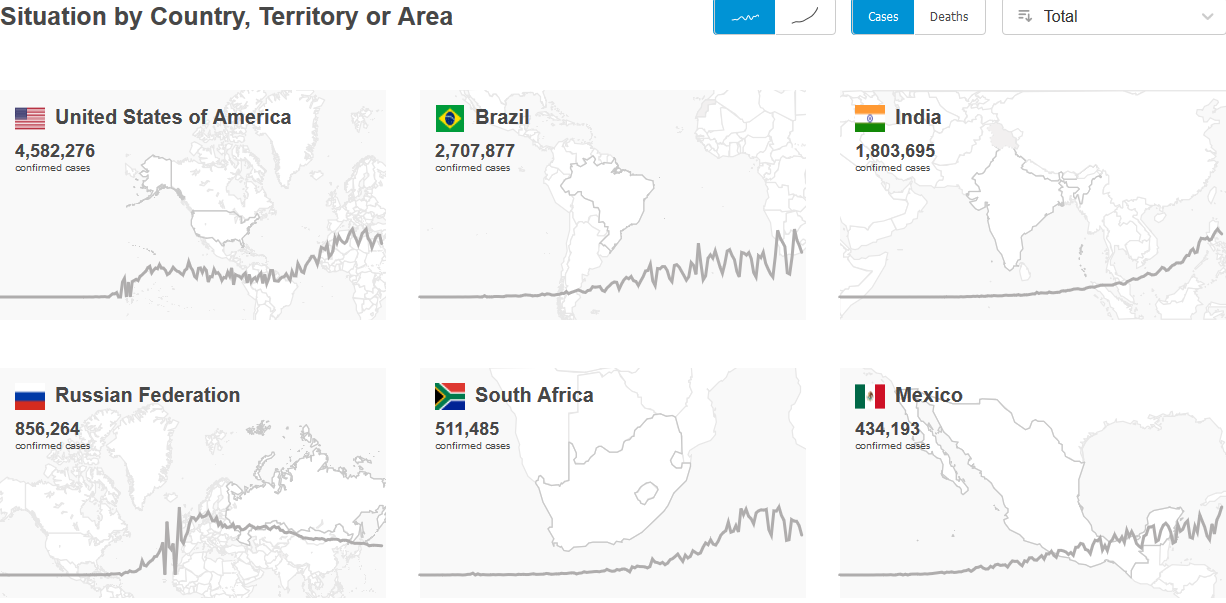Open the Mexico country link
Screen dimensions: 1226x603
(x=929, y=395)
